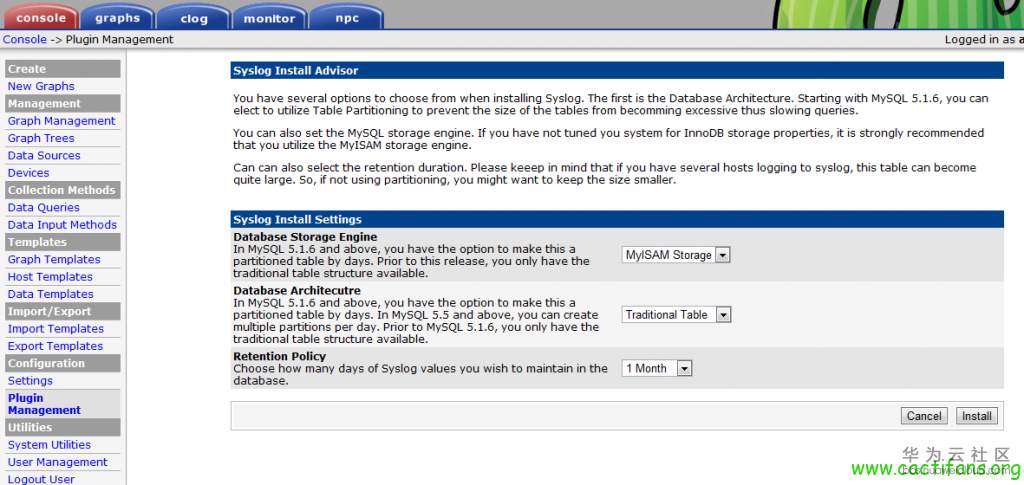Click the Database Storage Engine label
Viewport: 1024px width, 485px height.
pos(305,237)
